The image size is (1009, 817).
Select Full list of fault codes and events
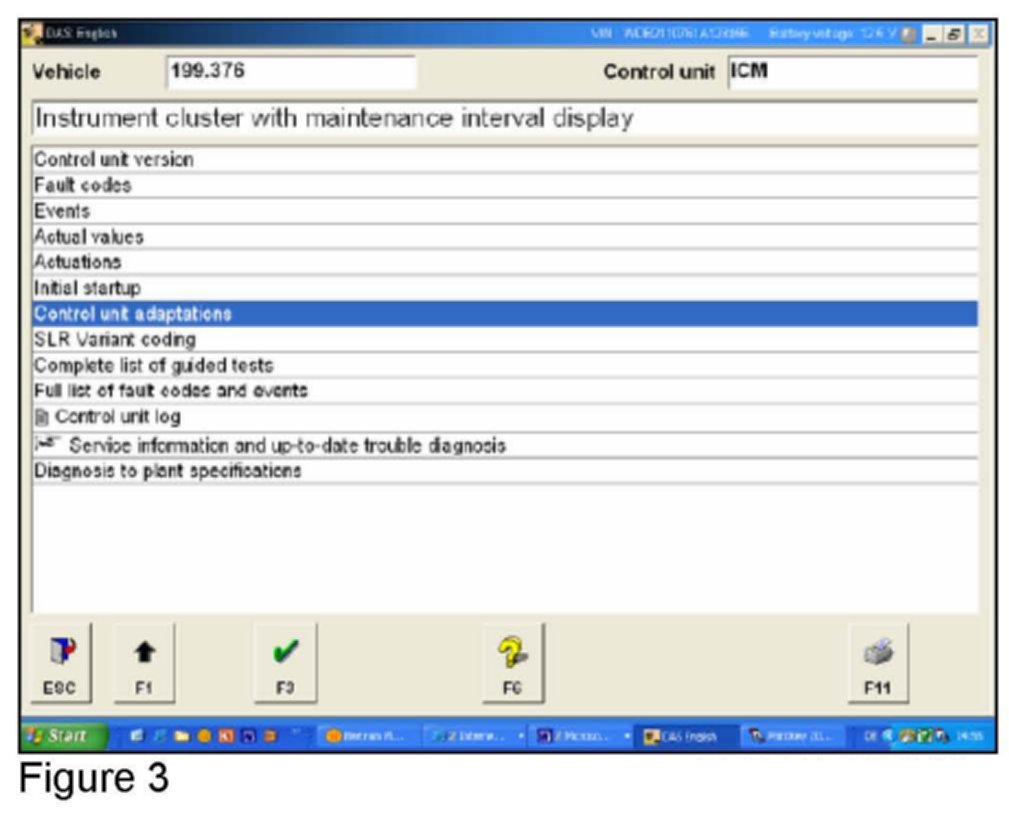coord(170,391)
